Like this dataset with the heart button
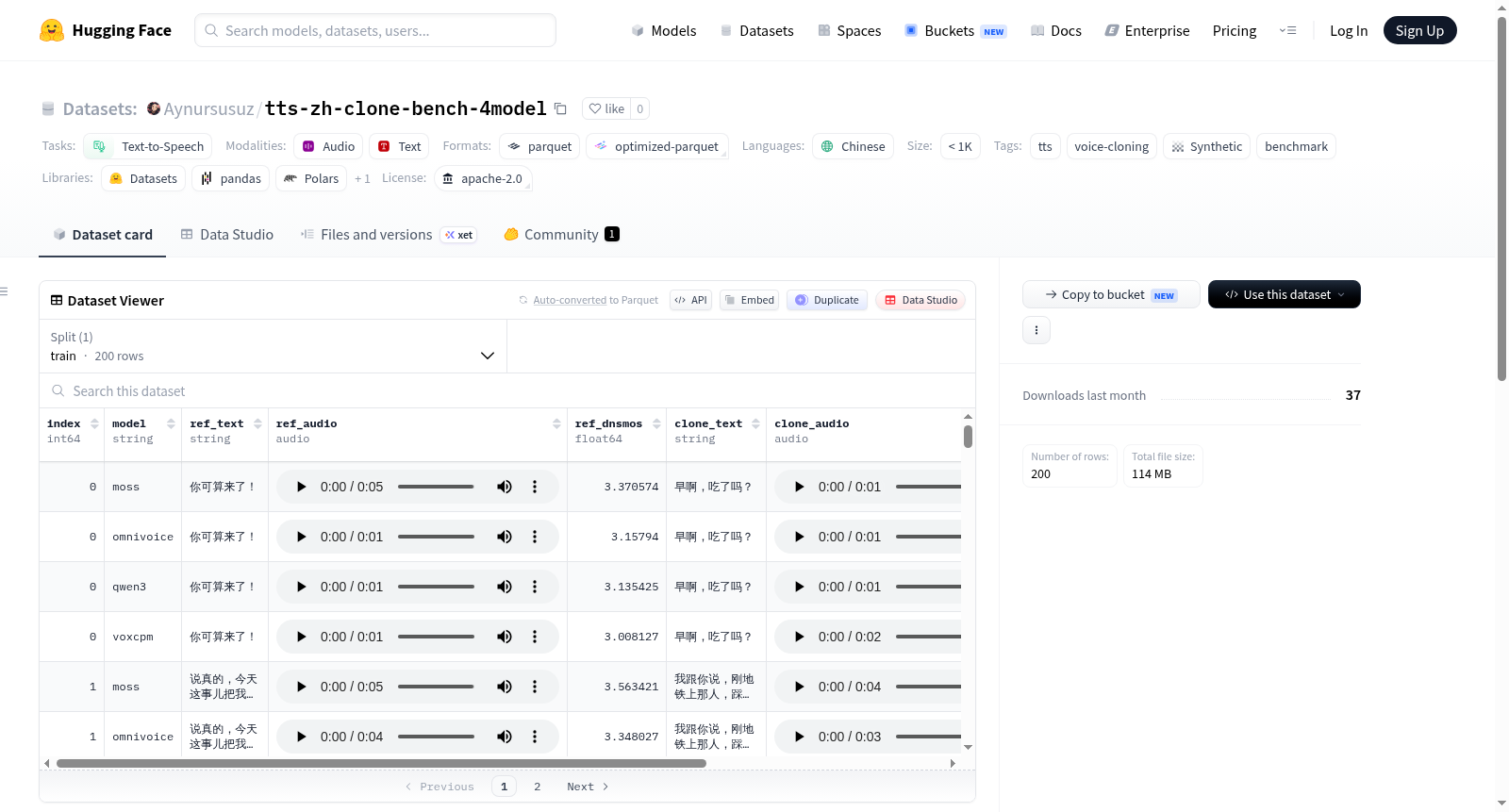Image resolution: width=1509 pixels, height=812 pixels. coord(606,108)
